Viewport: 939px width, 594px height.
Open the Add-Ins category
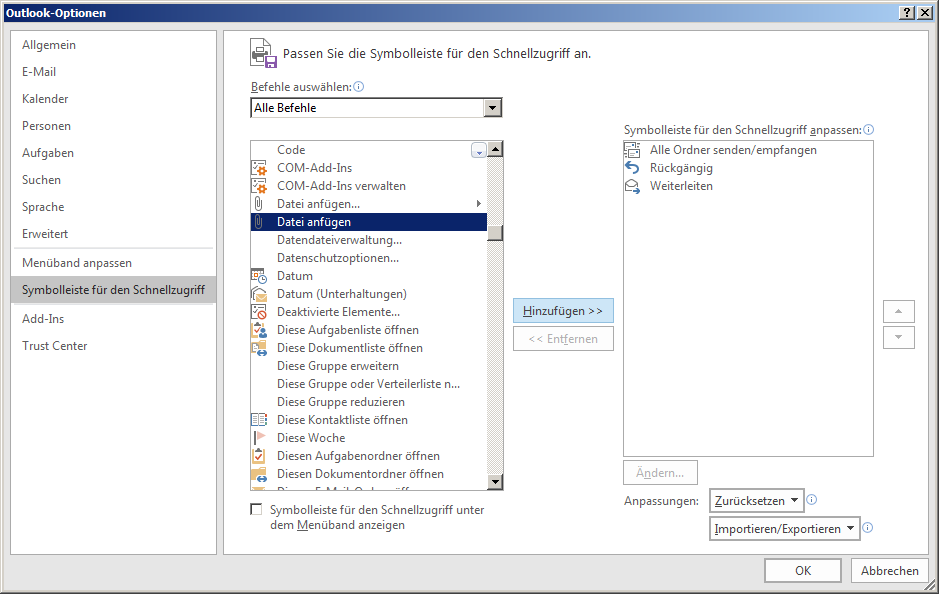click(113, 319)
